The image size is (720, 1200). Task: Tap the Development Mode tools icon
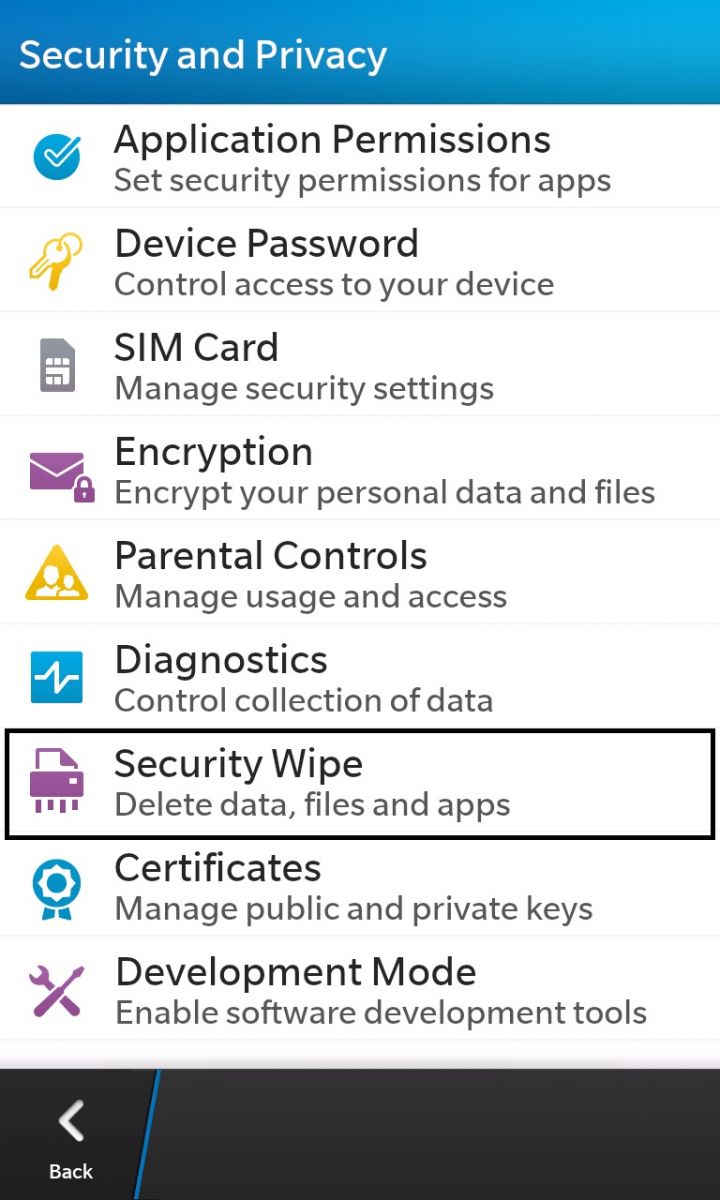coord(57,990)
